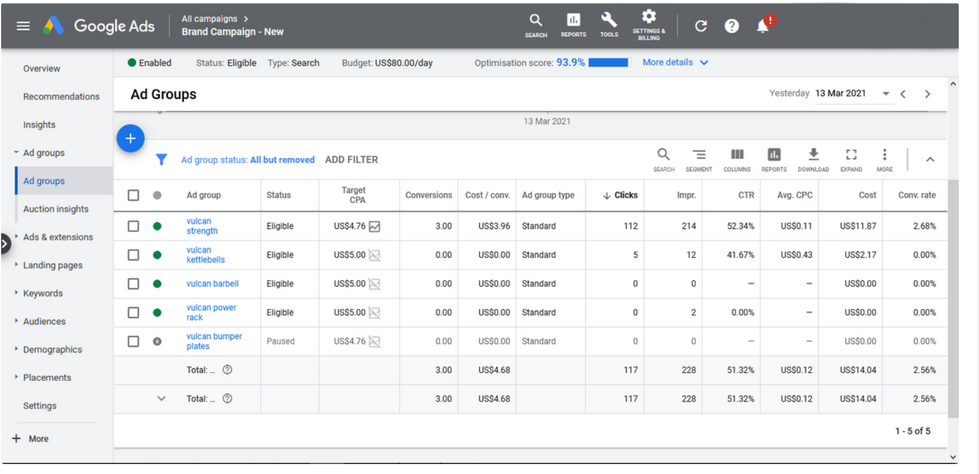The height and width of the screenshot is (474, 979).
Task: Expand Ads & extensions in sidebar
Action: coord(16,237)
